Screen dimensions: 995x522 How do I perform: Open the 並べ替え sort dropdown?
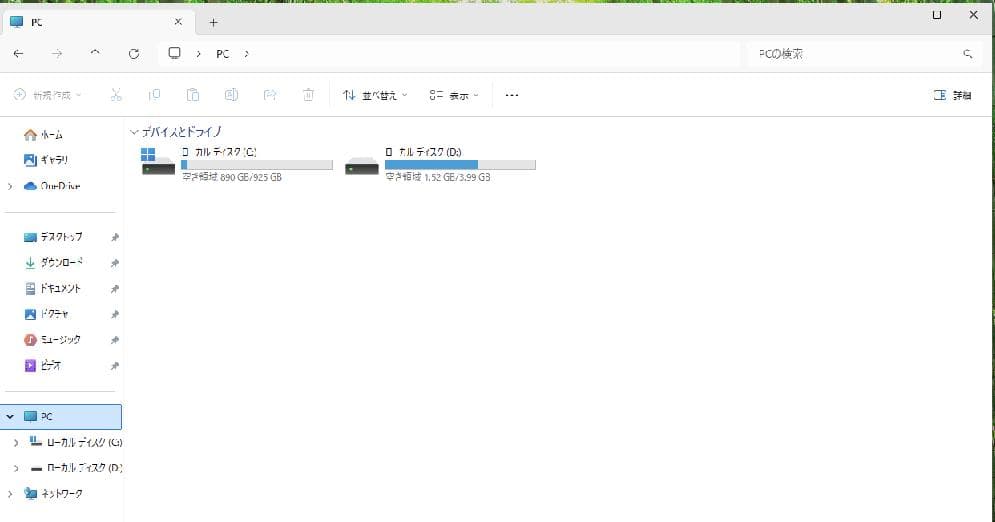click(375, 95)
